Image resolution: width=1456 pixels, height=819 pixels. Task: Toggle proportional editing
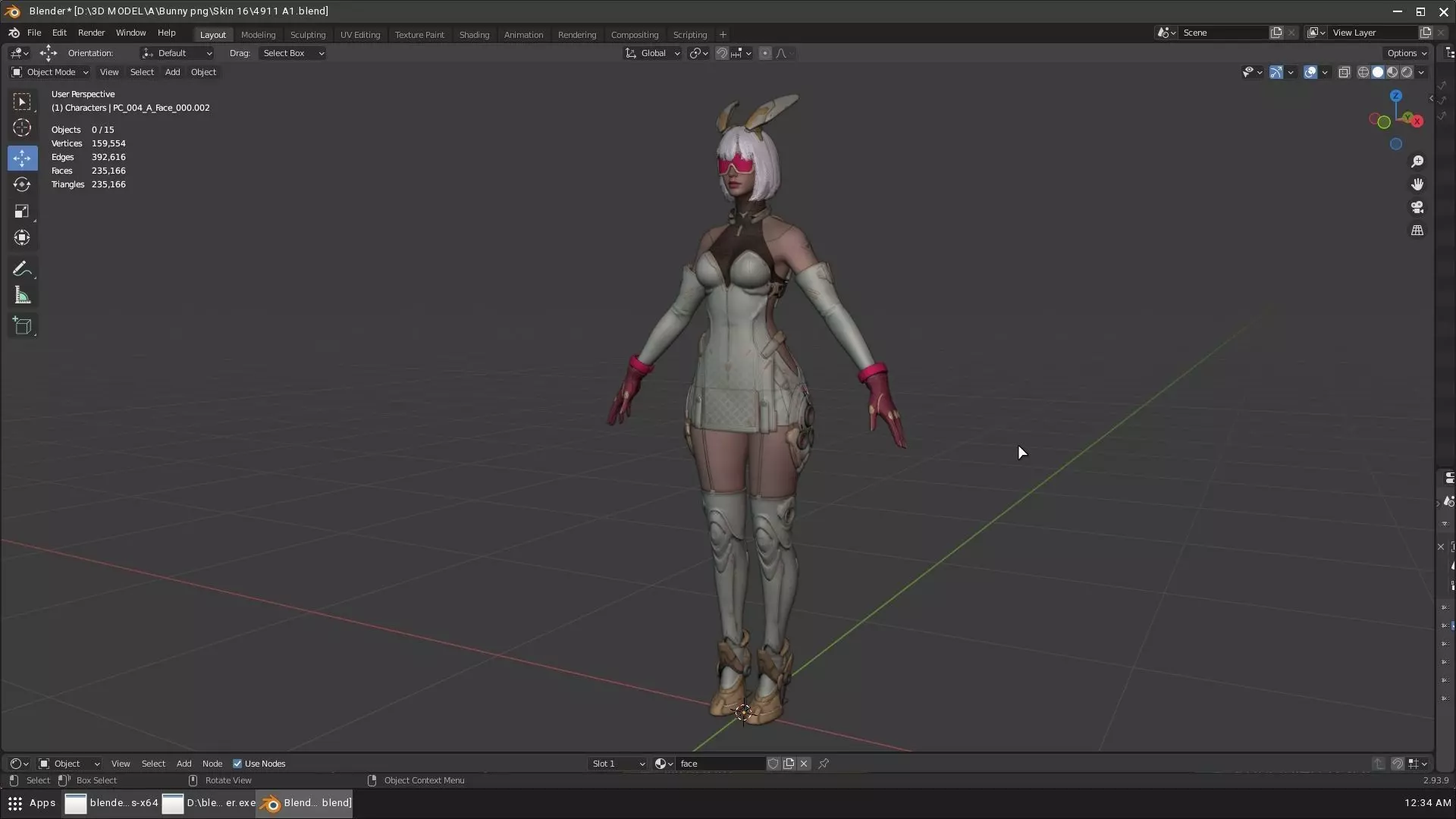tap(765, 53)
